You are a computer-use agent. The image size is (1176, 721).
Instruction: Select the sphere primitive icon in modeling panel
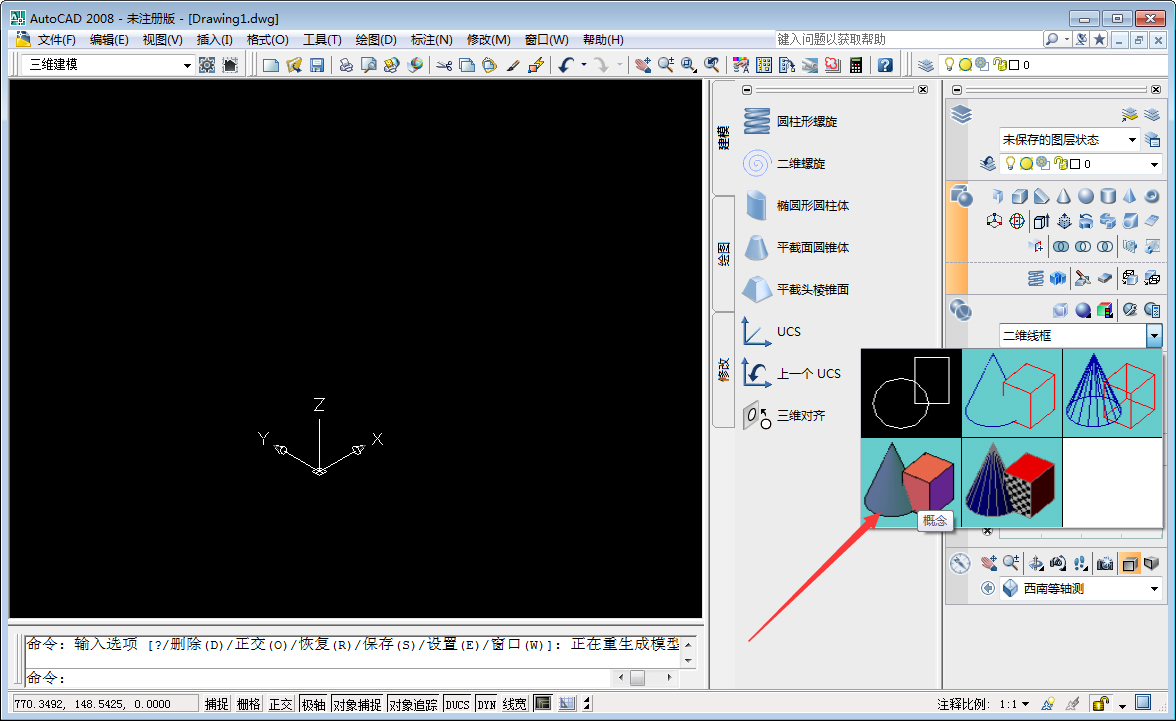coord(1084,196)
